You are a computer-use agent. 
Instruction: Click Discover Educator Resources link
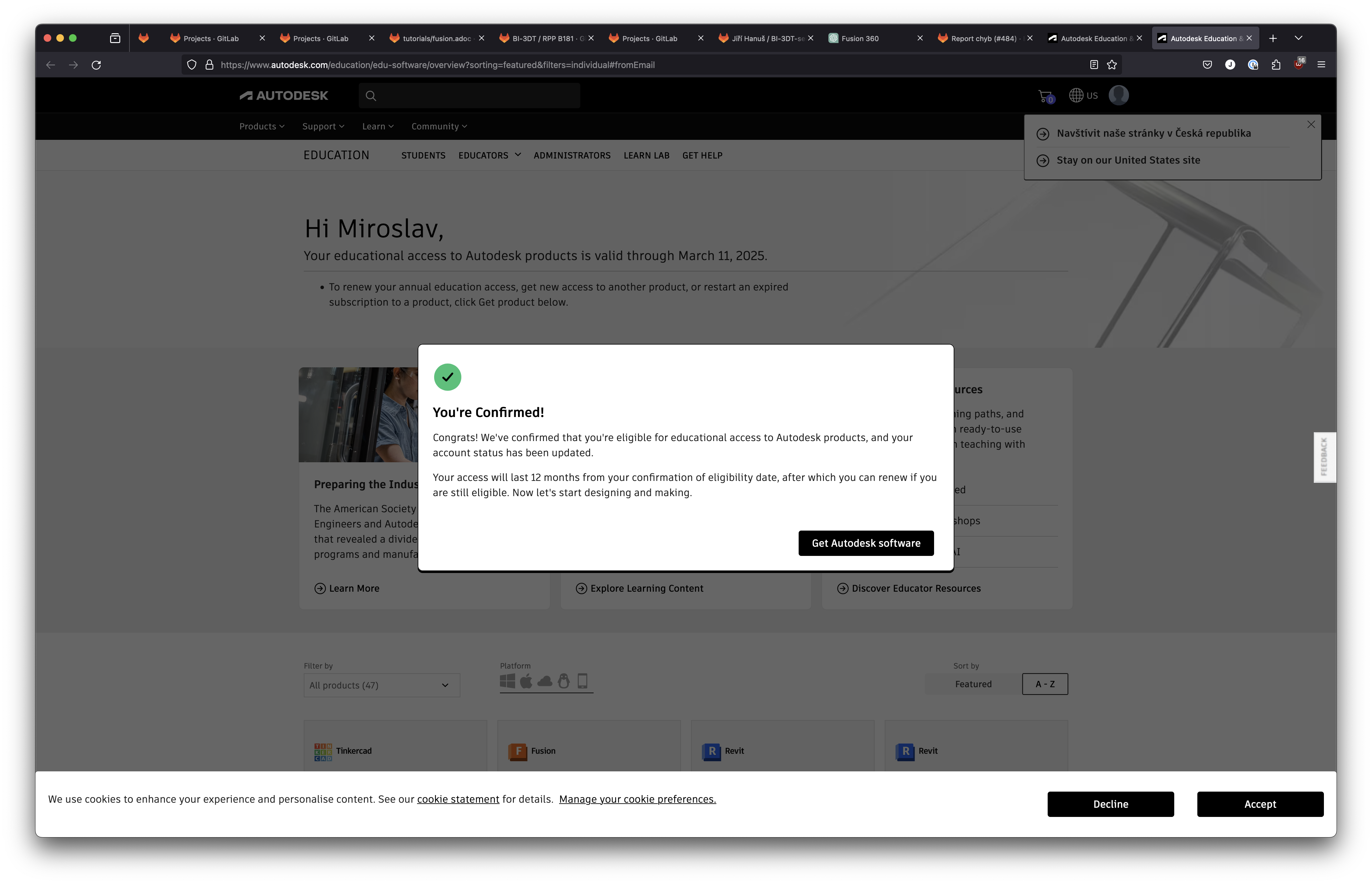(909, 588)
